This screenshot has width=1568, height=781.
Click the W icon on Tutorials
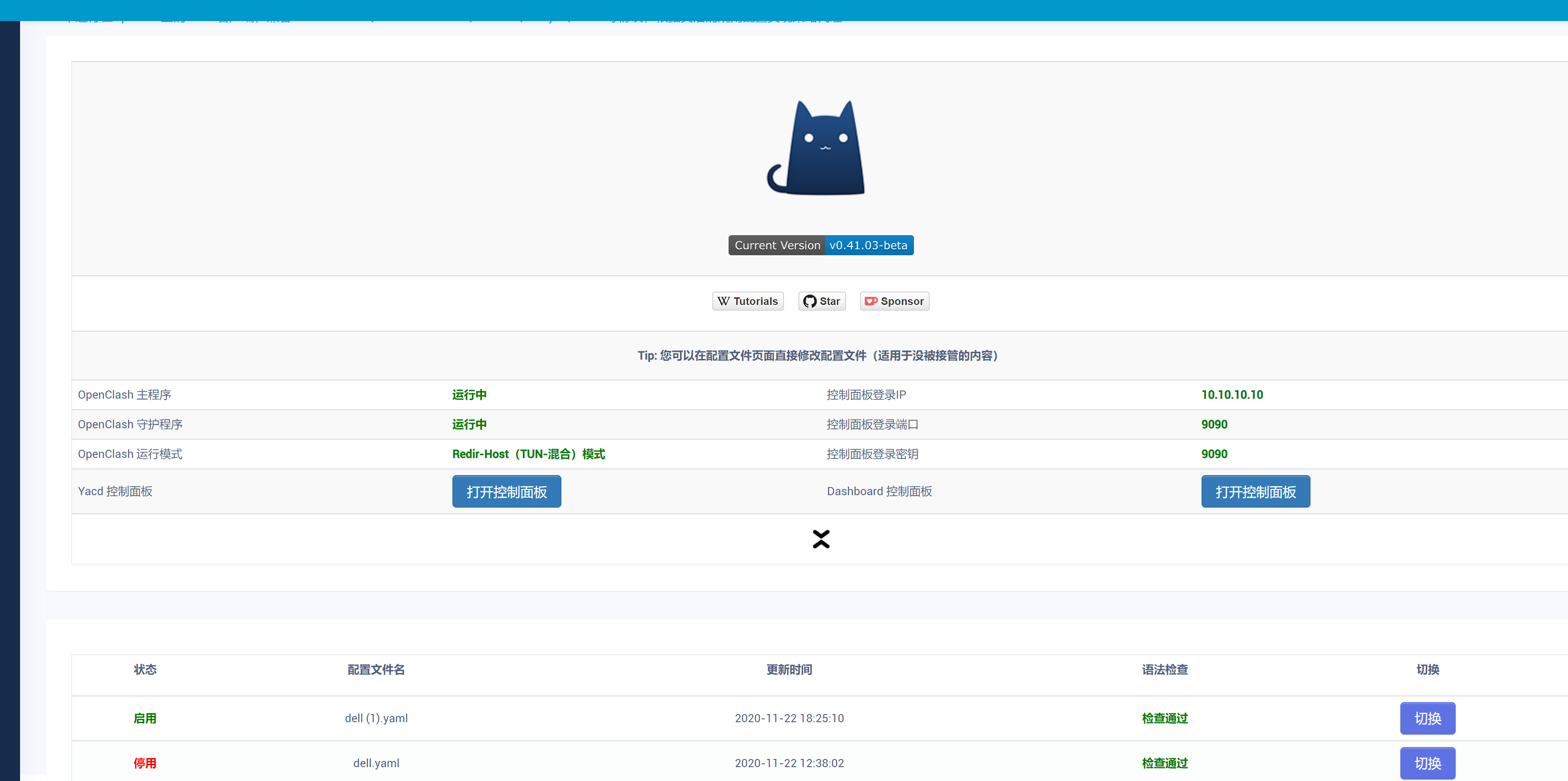(x=723, y=301)
